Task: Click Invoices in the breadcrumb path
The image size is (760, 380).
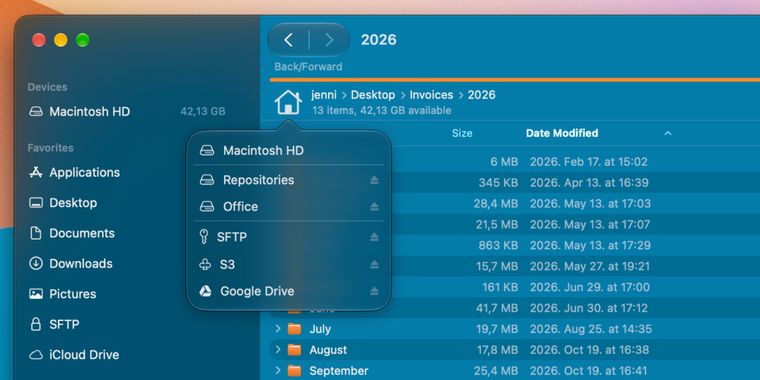Action: pos(431,95)
